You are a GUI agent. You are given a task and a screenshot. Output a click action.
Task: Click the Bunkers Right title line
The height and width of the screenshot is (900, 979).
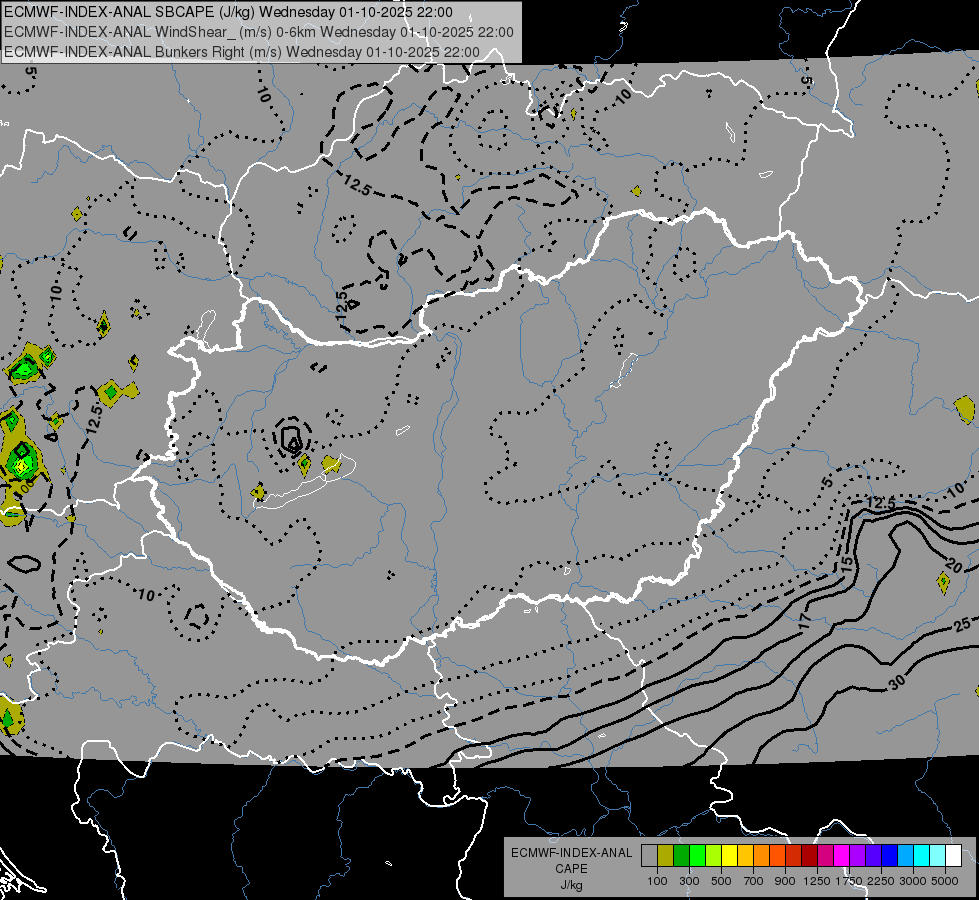point(242,52)
